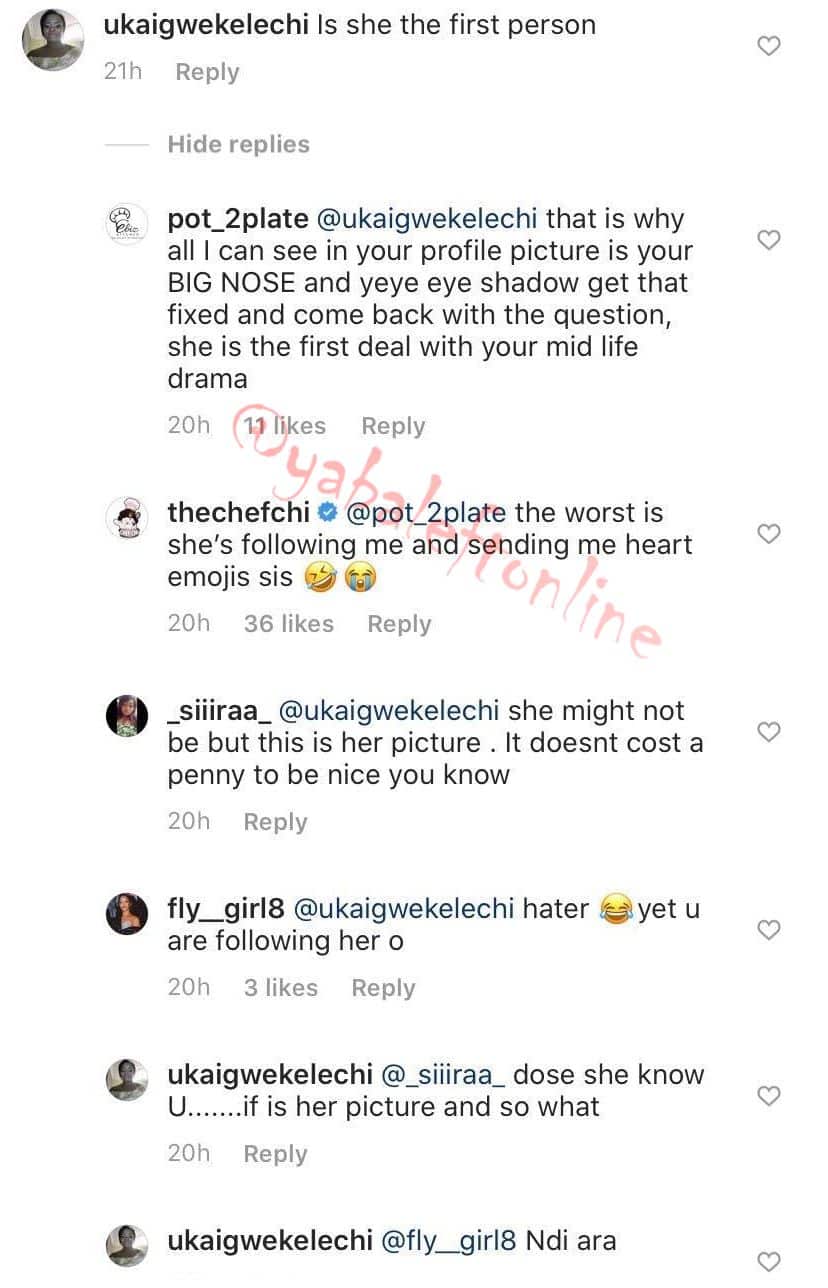Open fly__girl8's profile picture
The image size is (828, 1288).
[x=127, y=913]
